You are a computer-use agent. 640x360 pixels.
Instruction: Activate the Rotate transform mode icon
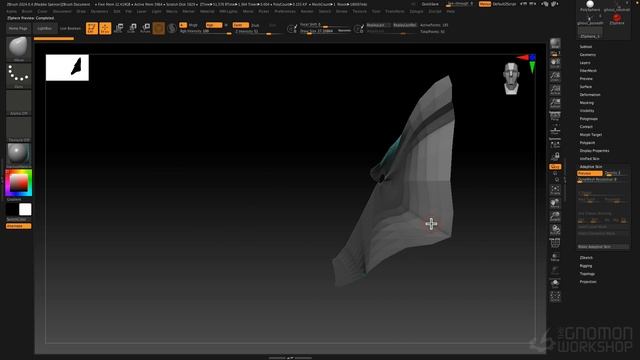point(145,28)
